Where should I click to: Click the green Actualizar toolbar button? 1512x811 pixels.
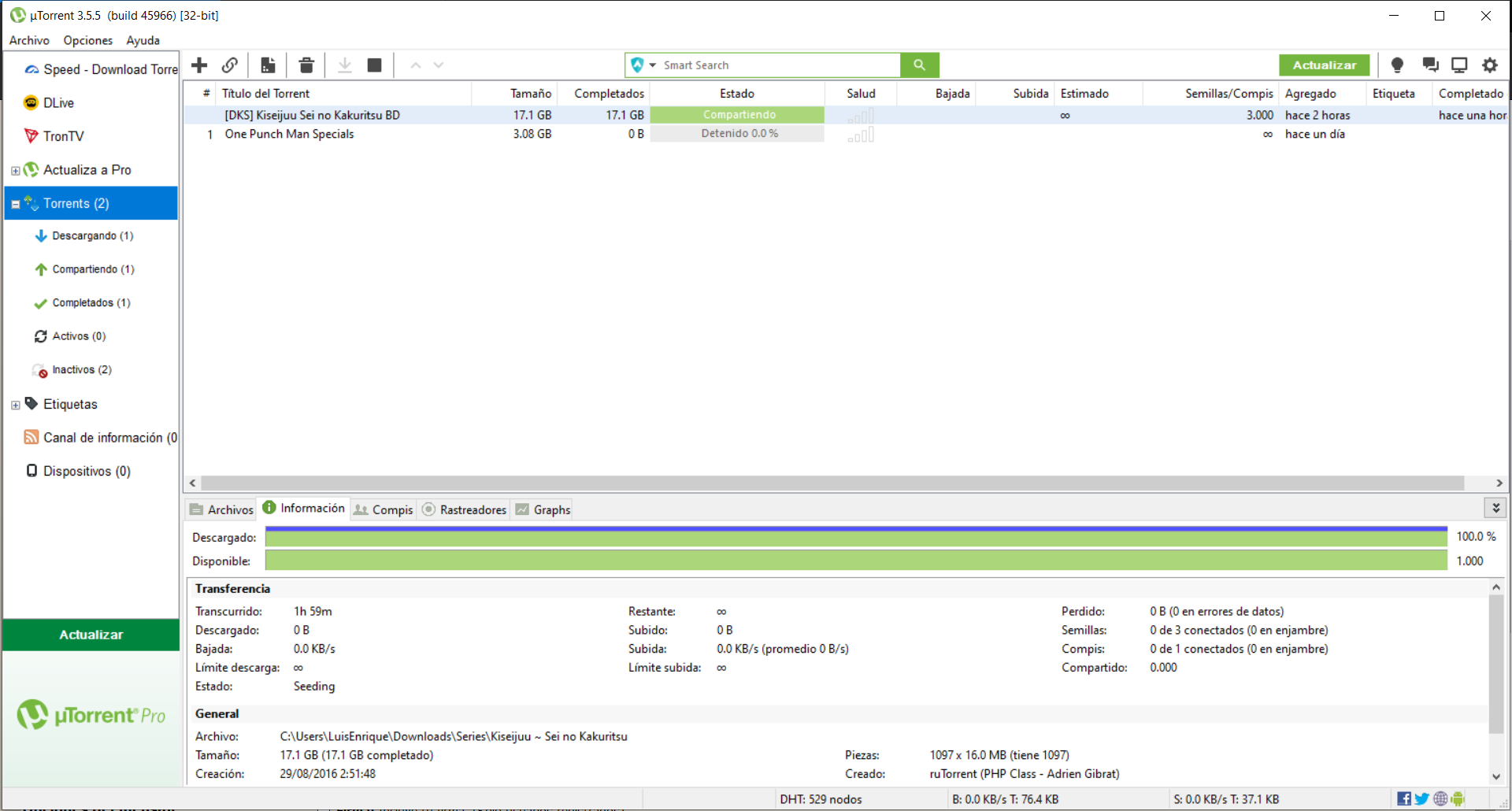coord(1325,65)
